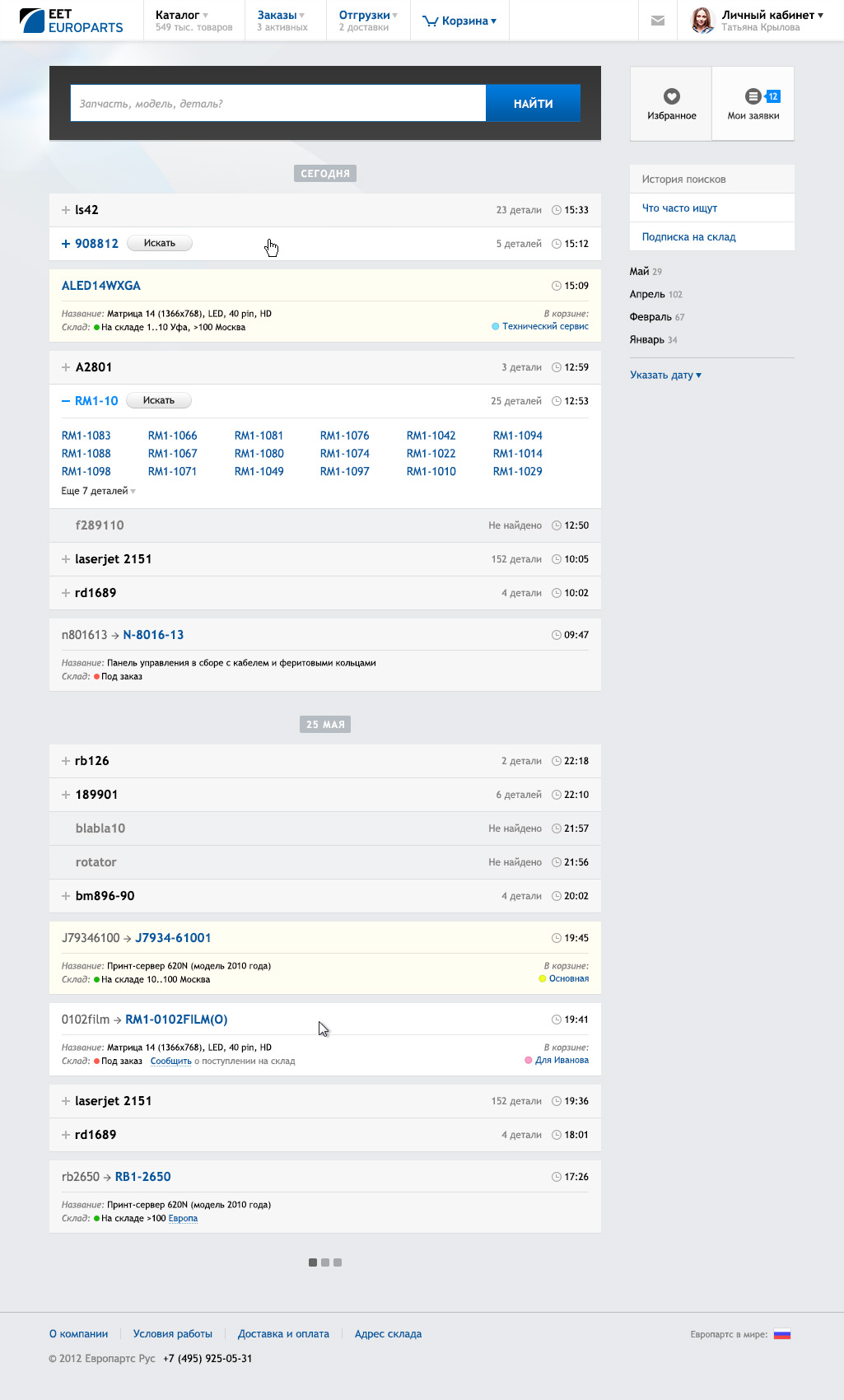Image resolution: width=844 pixels, height=1400 pixels.
Task: Open the Указать дату dropdown
Action: pyautogui.click(x=665, y=375)
